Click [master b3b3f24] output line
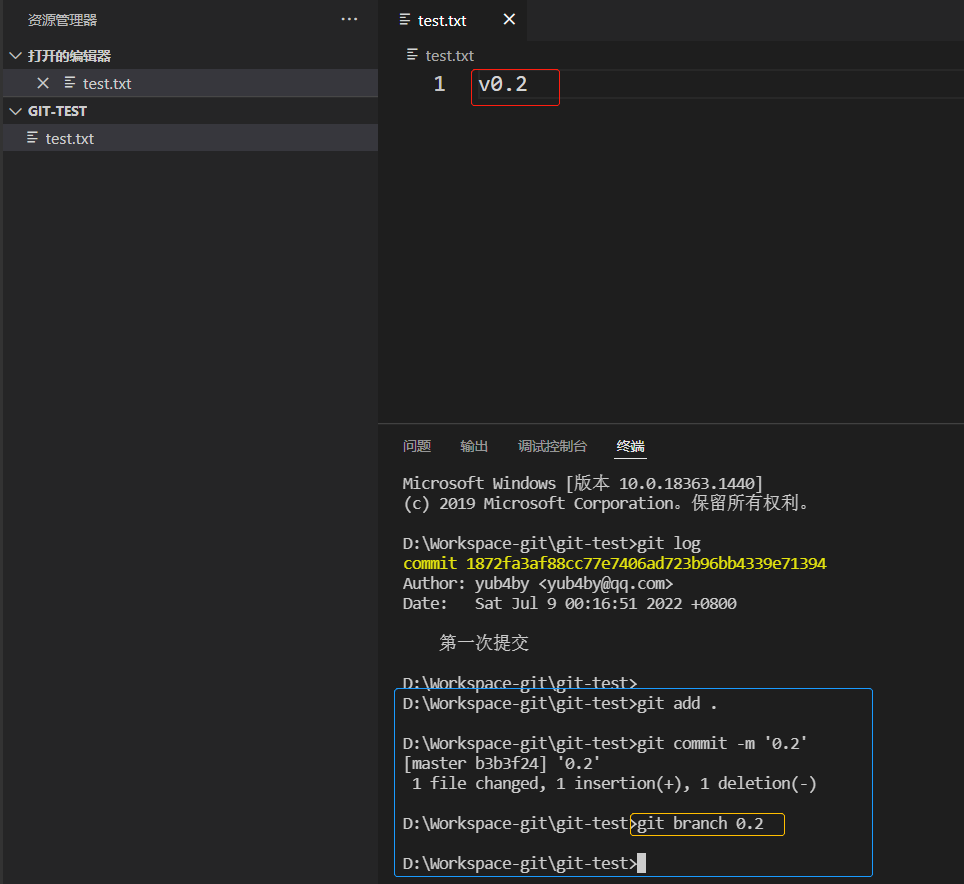Viewport: 964px width, 884px height. point(502,764)
